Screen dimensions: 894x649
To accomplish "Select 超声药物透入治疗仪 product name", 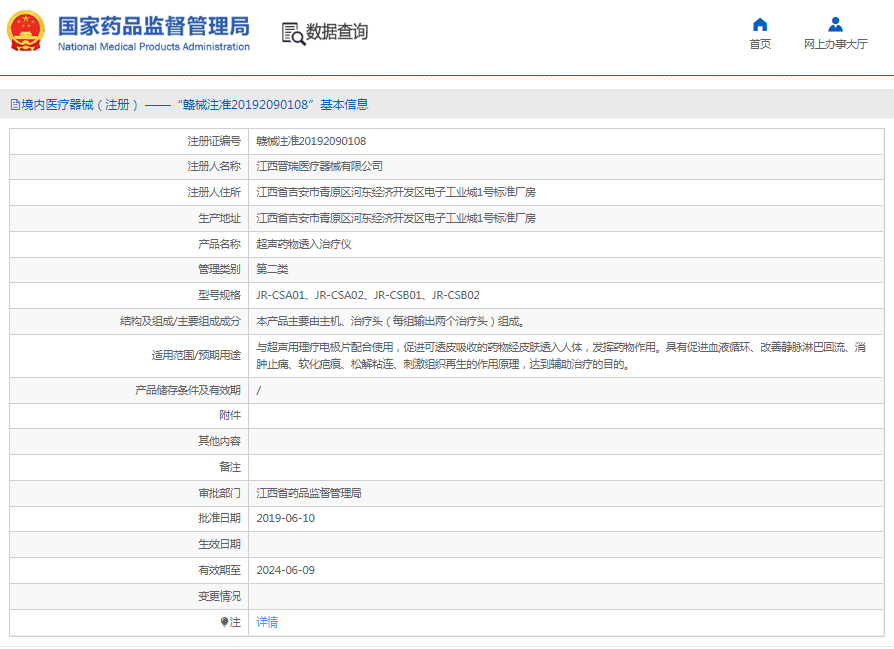I will (x=303, y=244).
